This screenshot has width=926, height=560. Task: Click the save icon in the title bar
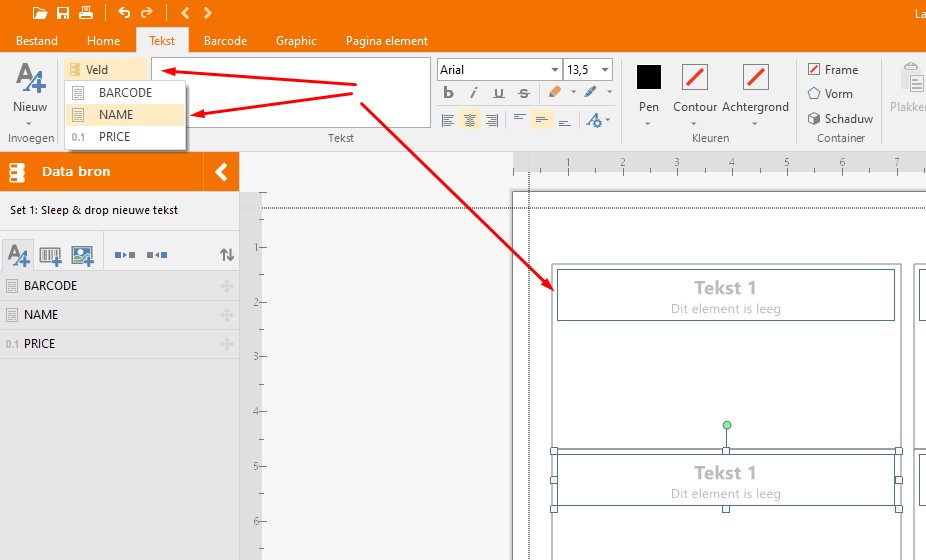[x=63, y=13]
